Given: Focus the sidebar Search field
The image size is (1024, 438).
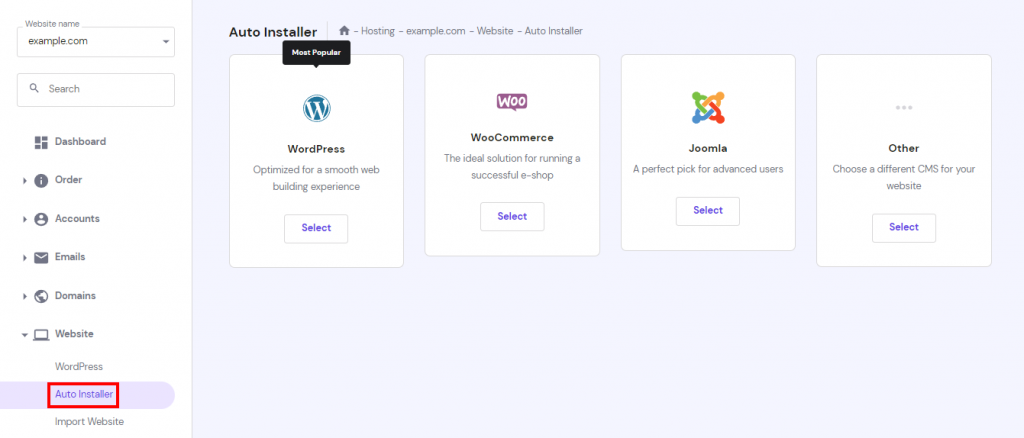Looking at the screenshot, I should pos(96,89).
